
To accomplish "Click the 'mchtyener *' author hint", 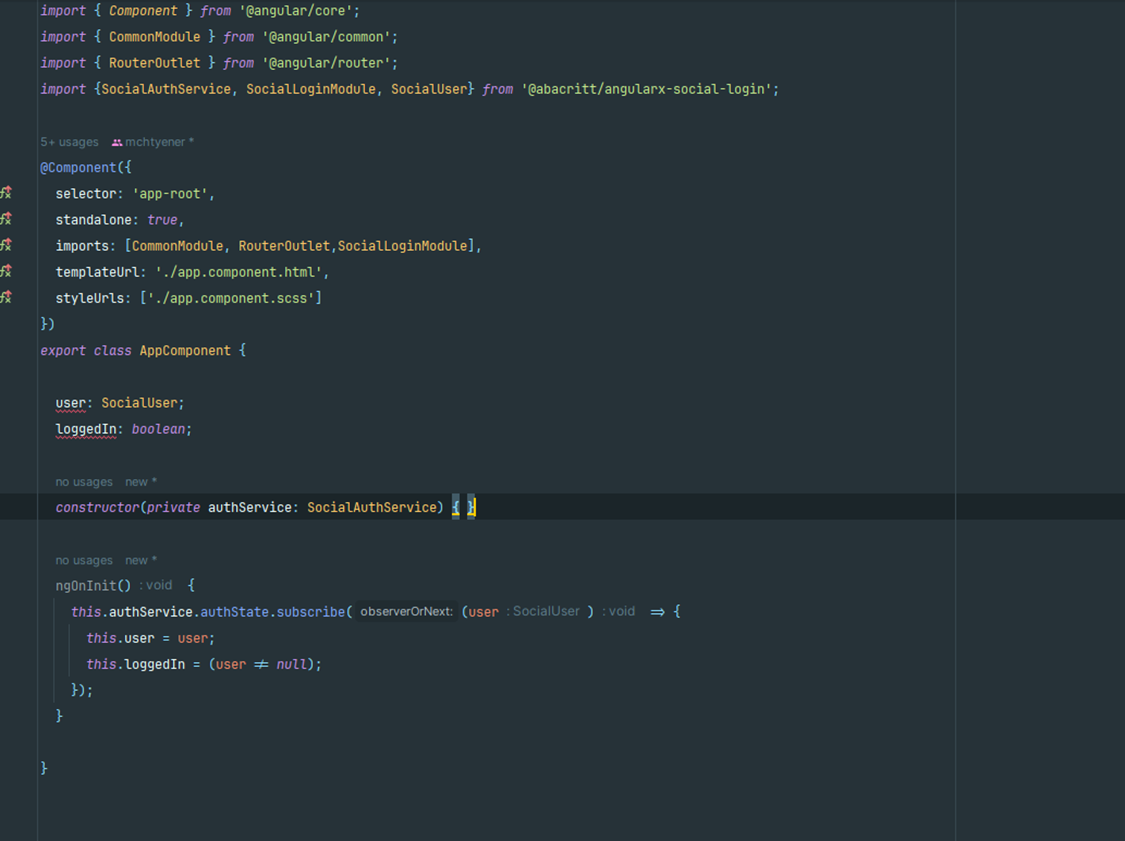I will click(x=159, y=142).
